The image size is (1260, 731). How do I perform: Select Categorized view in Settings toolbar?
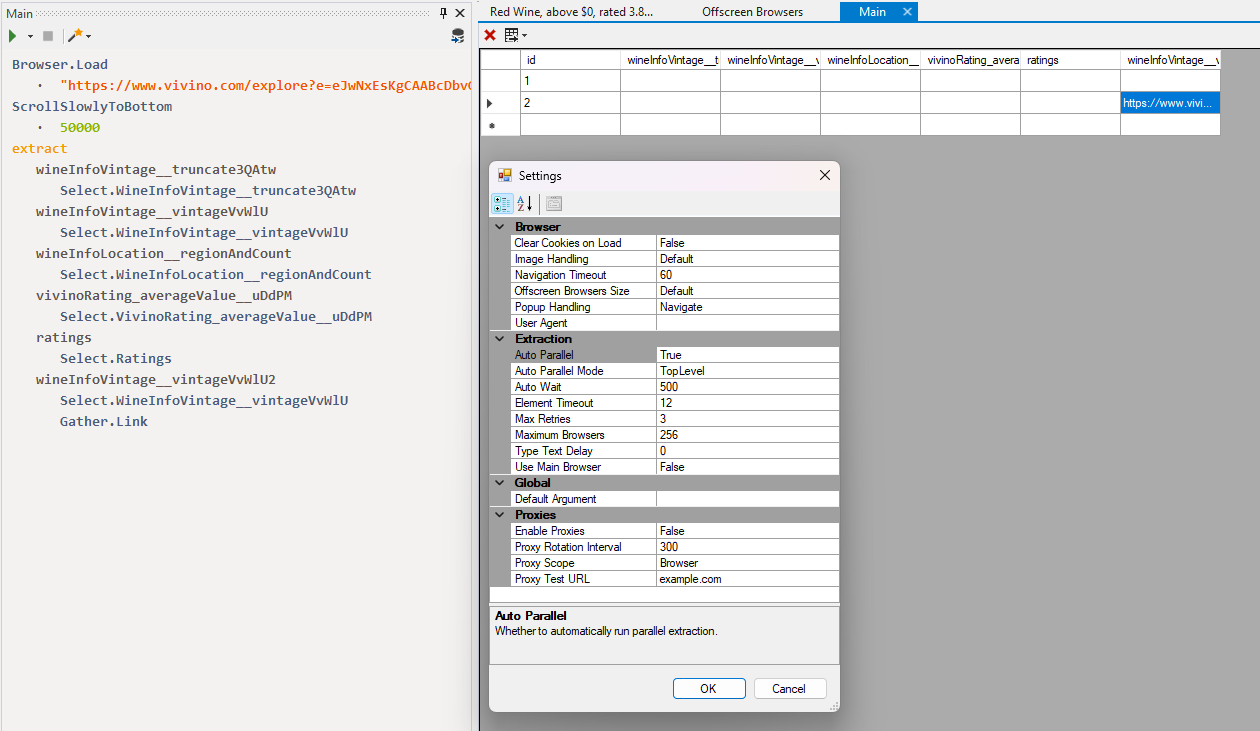(503, 204)
